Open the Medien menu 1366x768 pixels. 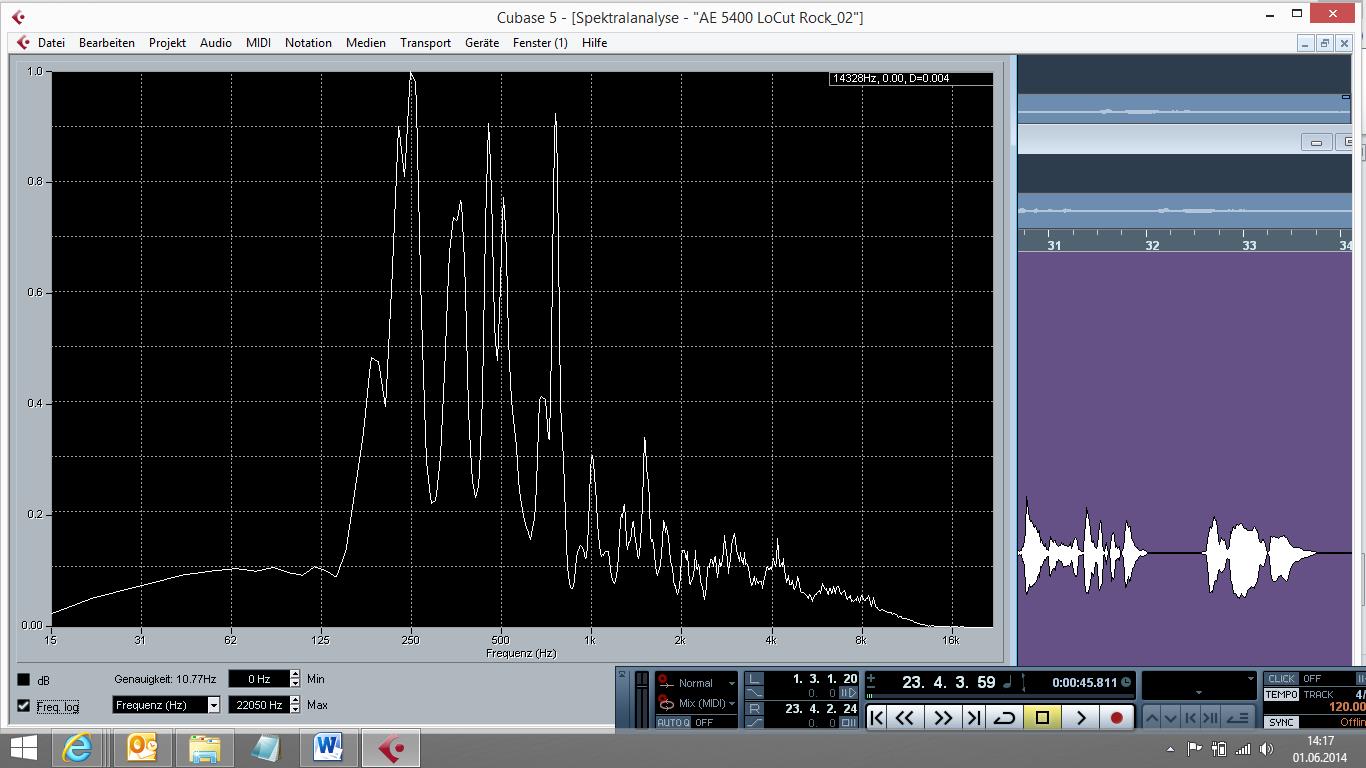coord(366,43)
